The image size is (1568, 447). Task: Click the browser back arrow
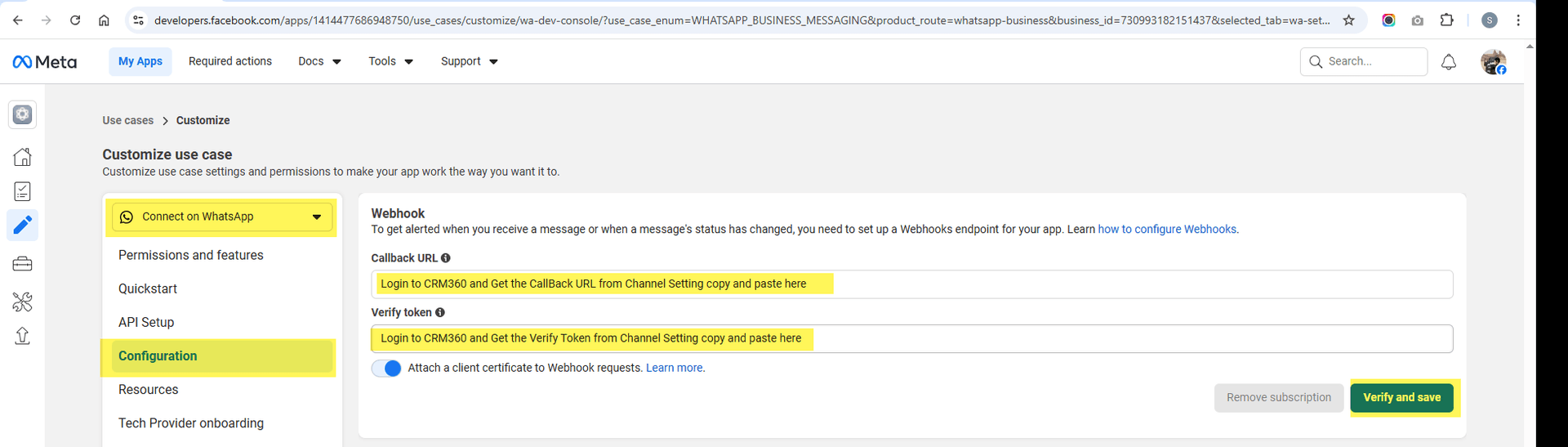17,20
